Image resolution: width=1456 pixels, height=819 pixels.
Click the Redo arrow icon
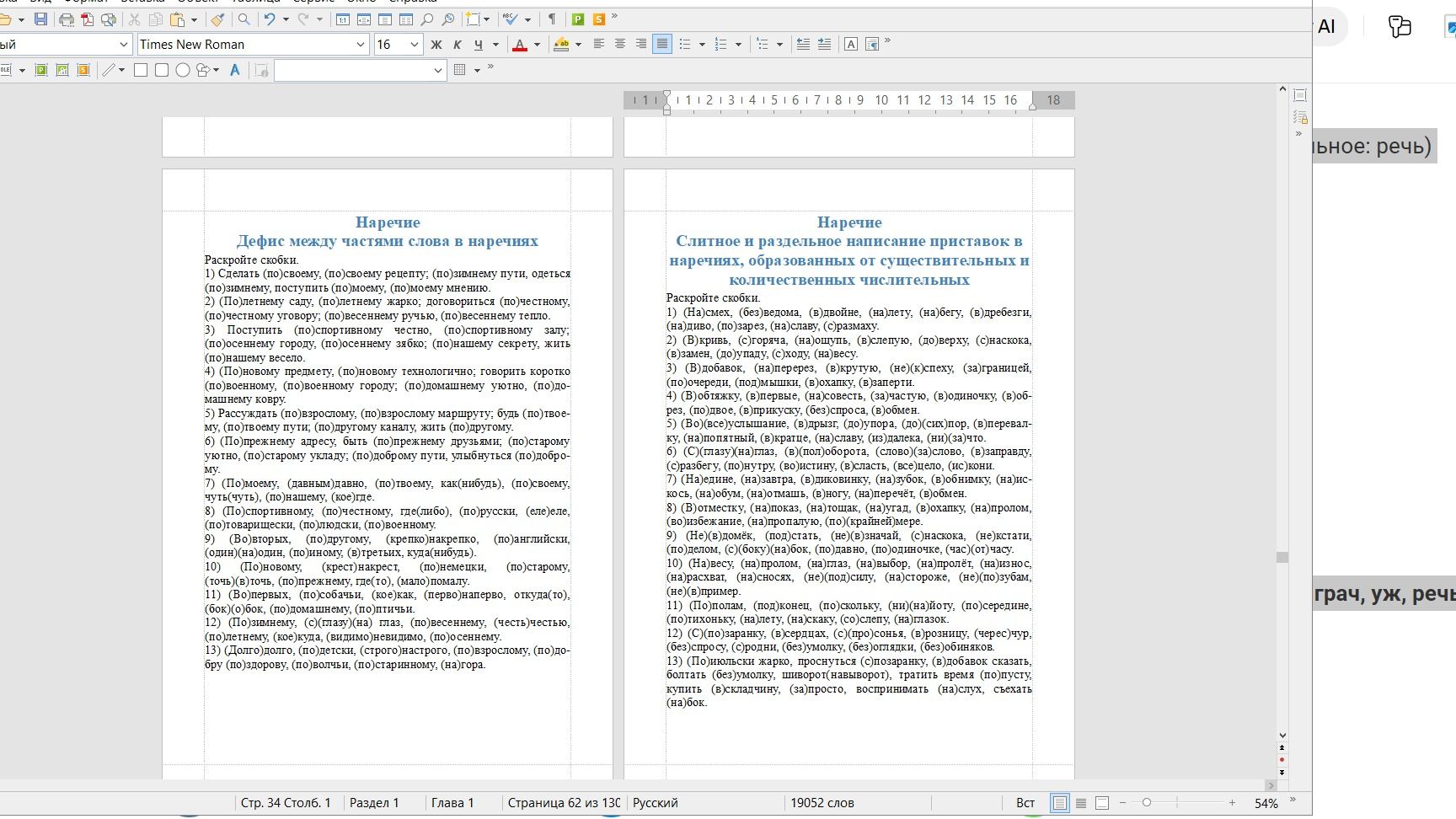click(303, 19)
